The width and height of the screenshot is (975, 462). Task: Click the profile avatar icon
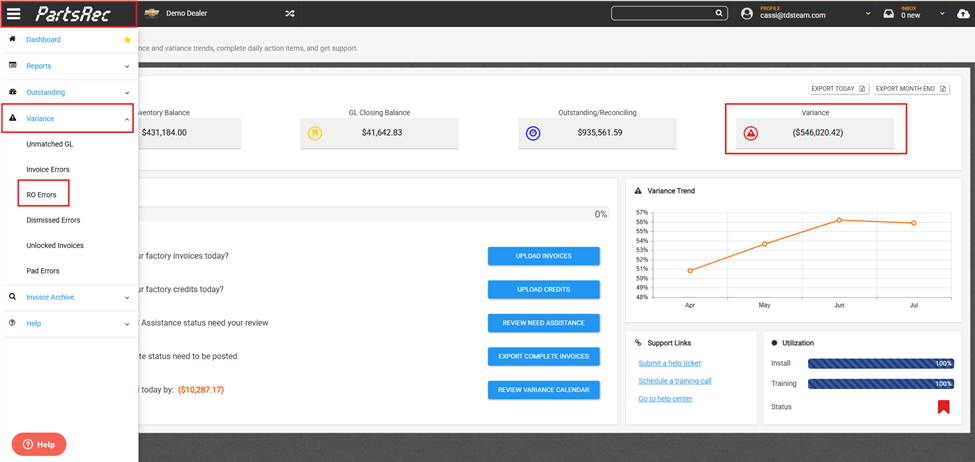[747, 14]
